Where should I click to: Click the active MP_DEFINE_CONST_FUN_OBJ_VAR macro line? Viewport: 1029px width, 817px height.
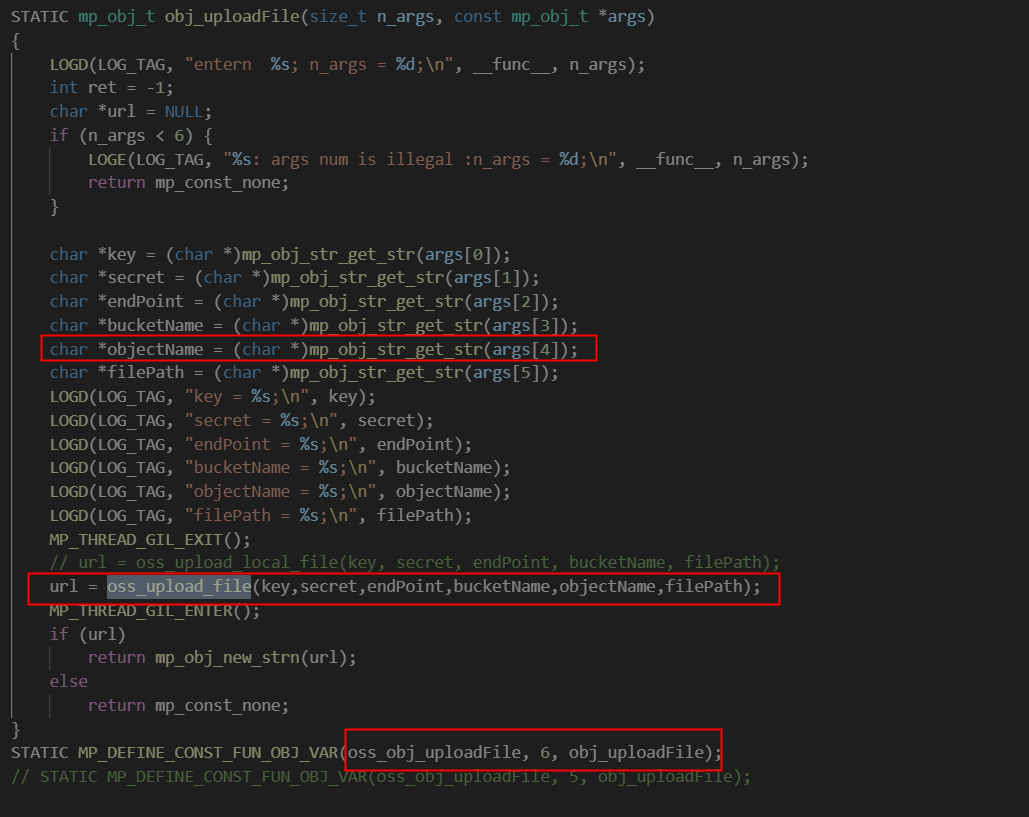coord(366,753)
